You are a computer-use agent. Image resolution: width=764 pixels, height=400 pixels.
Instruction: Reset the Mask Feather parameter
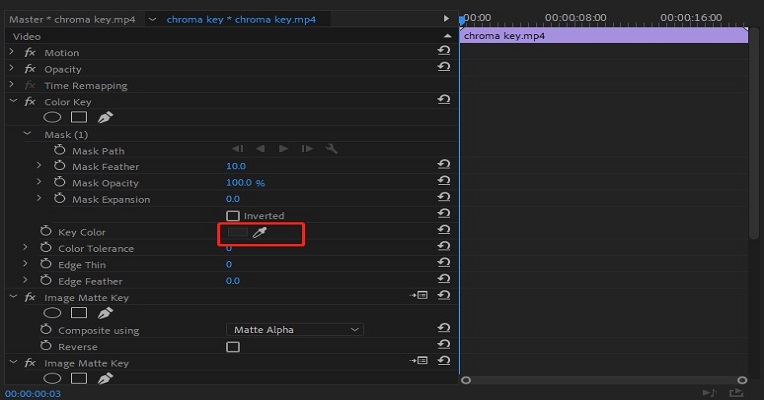tap(444, 164)
